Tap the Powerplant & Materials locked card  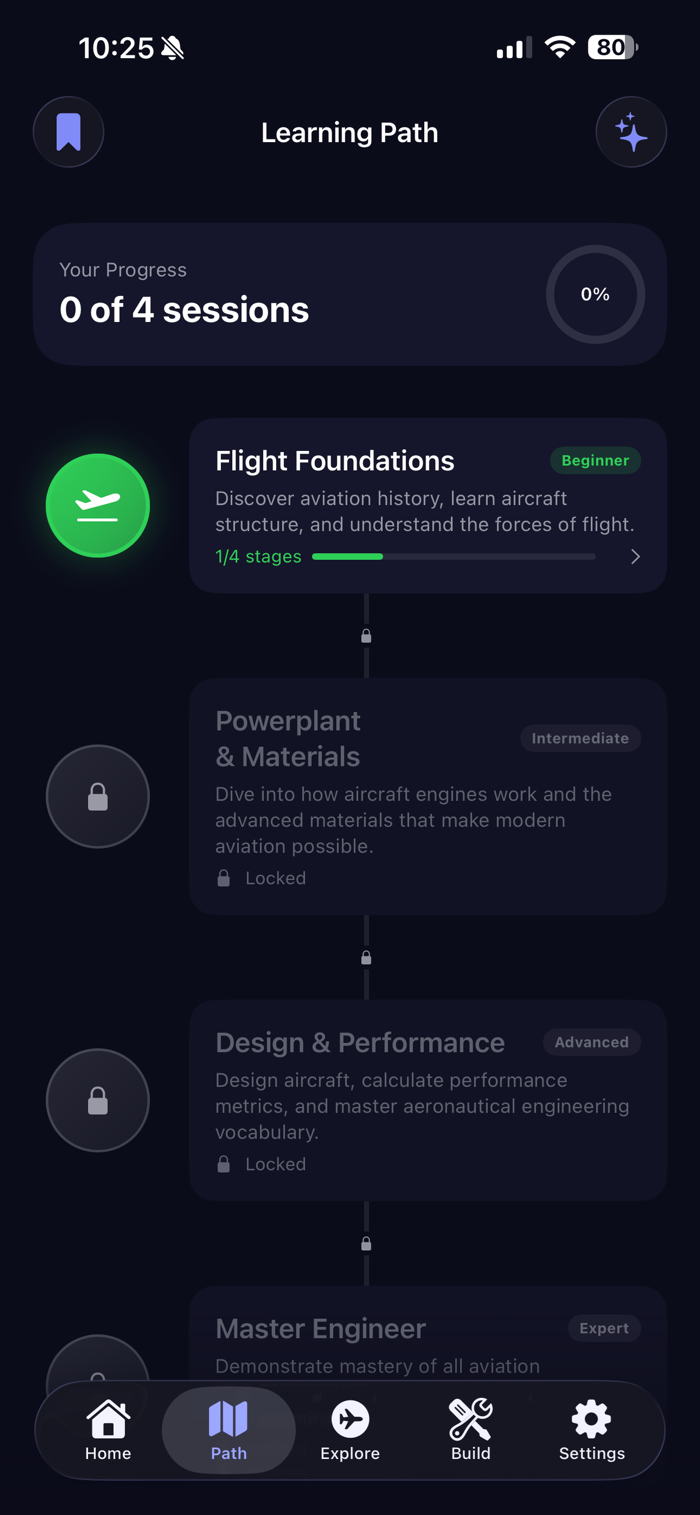(428, 797)
